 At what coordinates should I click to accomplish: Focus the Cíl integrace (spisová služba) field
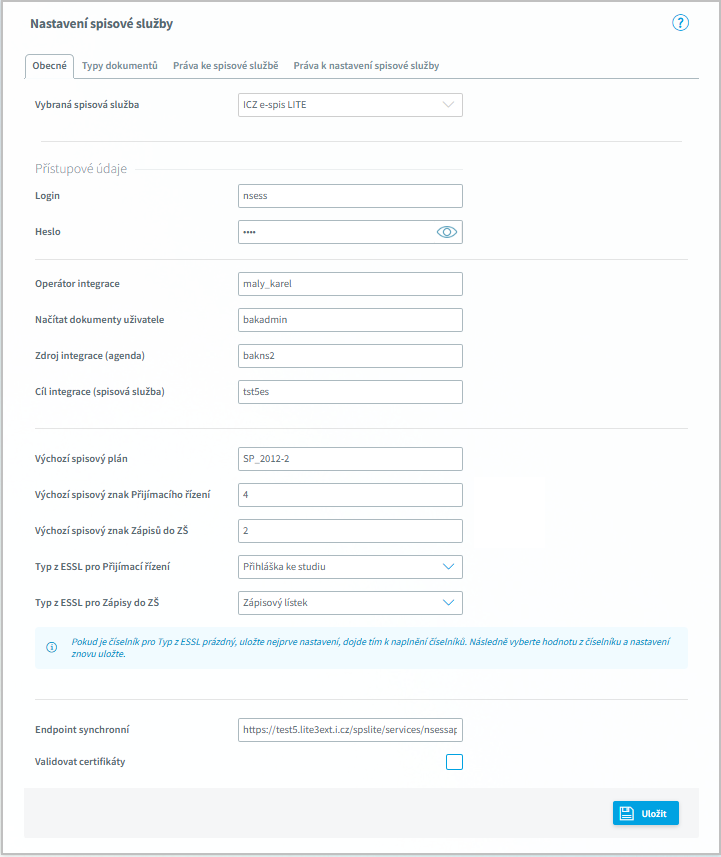[x=350, y=392]
